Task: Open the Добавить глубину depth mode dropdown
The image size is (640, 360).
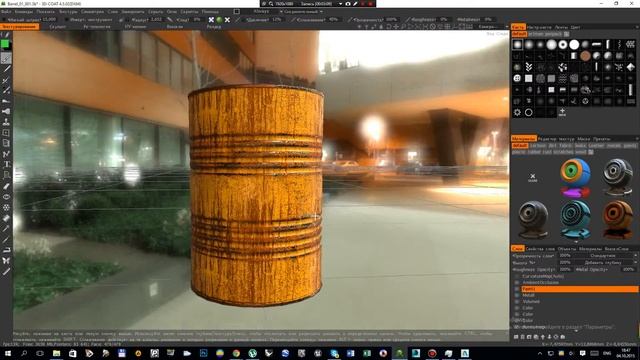Action: (x=605, y=262)
